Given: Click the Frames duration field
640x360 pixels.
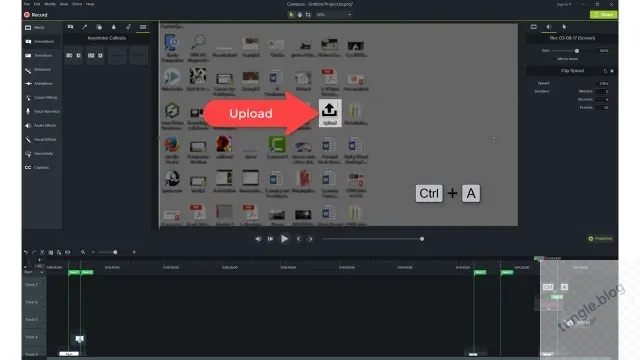Looking at the screenshot, I should tap(603, 108).
